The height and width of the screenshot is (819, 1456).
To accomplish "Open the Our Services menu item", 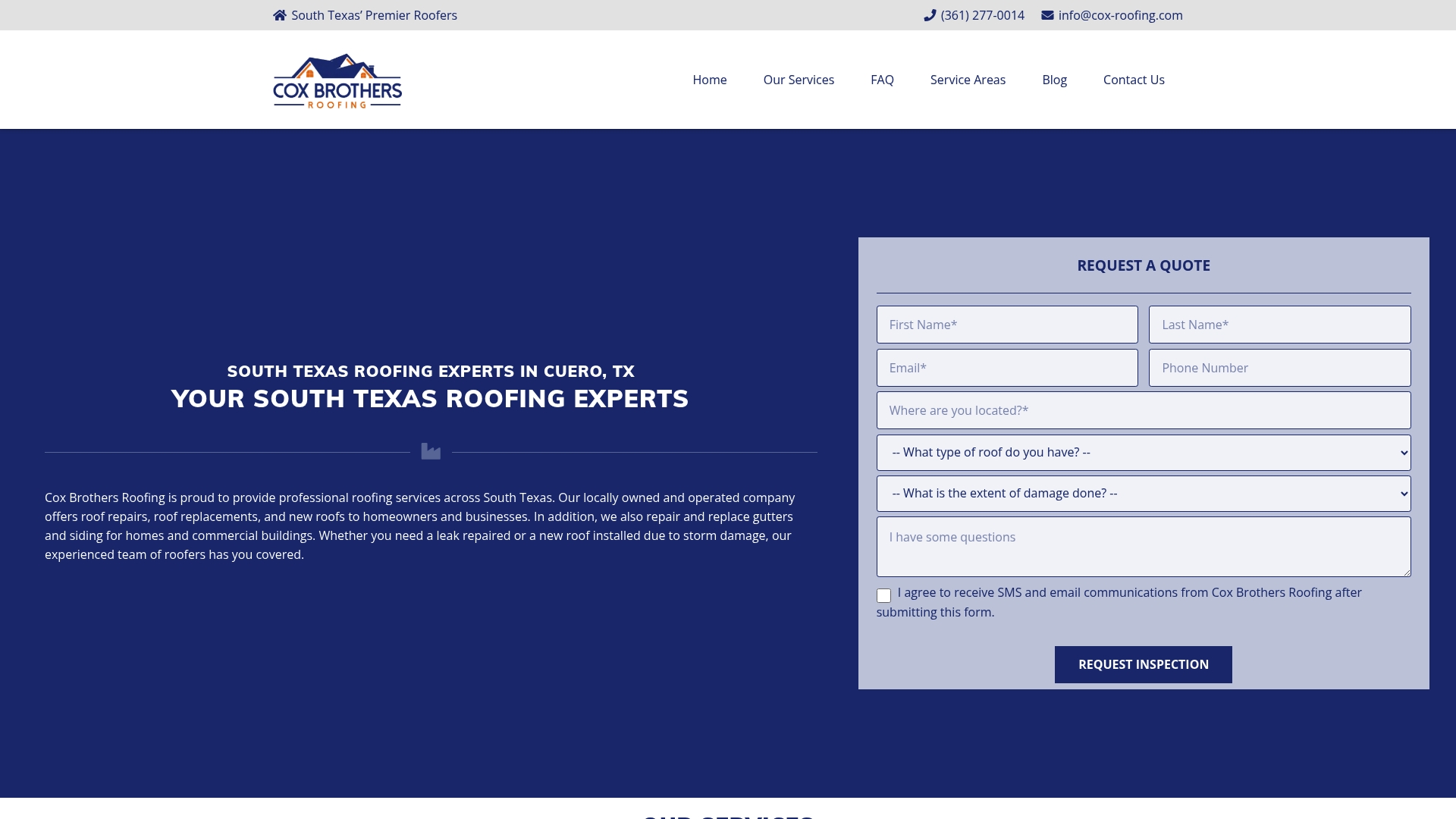I will [x=799, y=80].
